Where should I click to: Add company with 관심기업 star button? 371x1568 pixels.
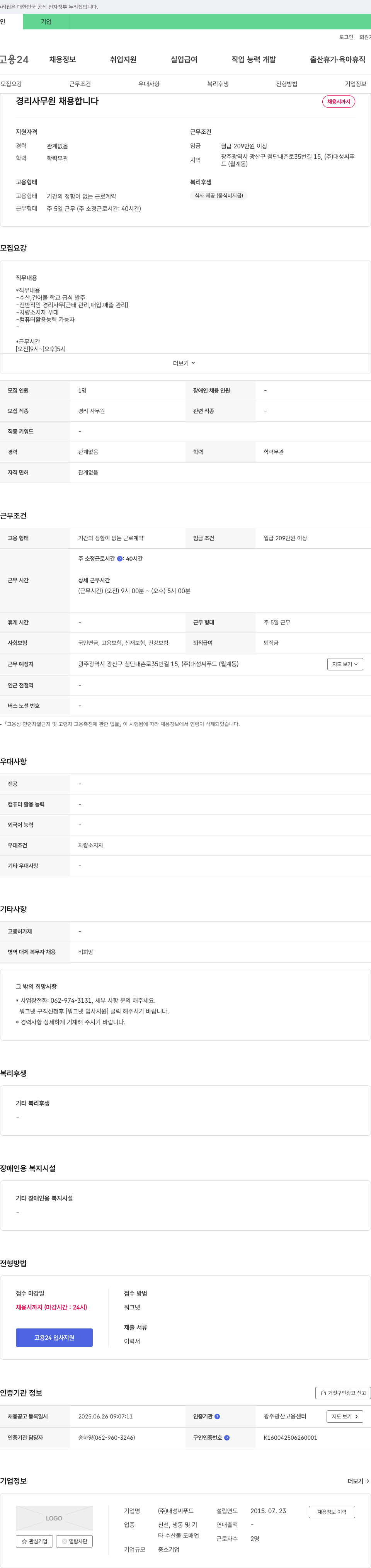[x=34, y=1541]
